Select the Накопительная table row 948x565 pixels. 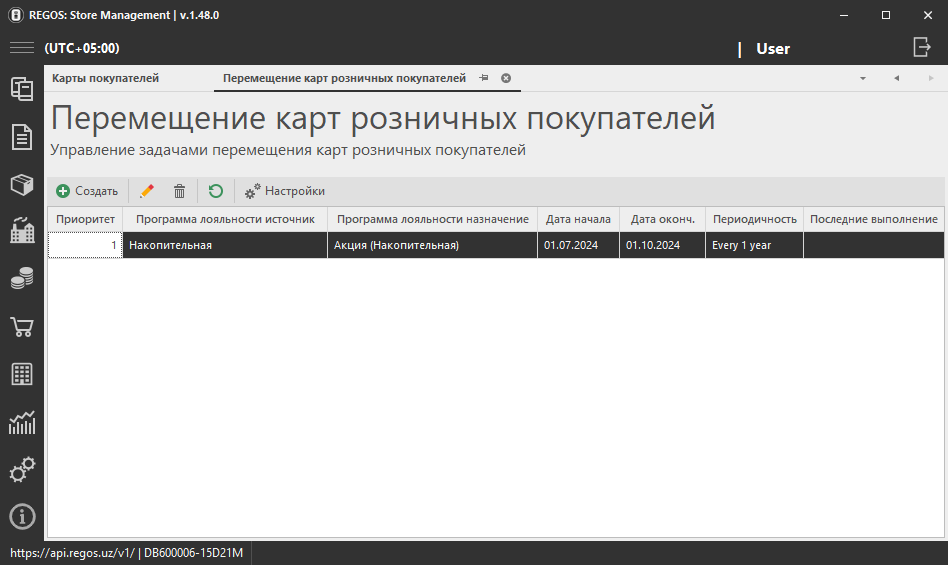click(225, 245)
